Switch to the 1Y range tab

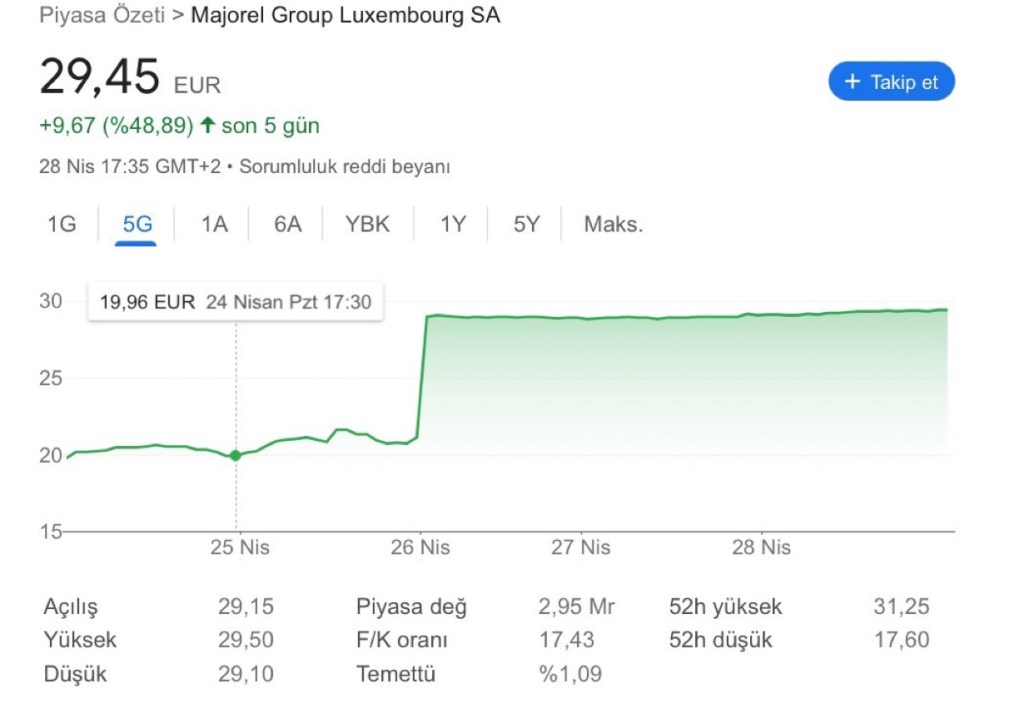point(453,224)
